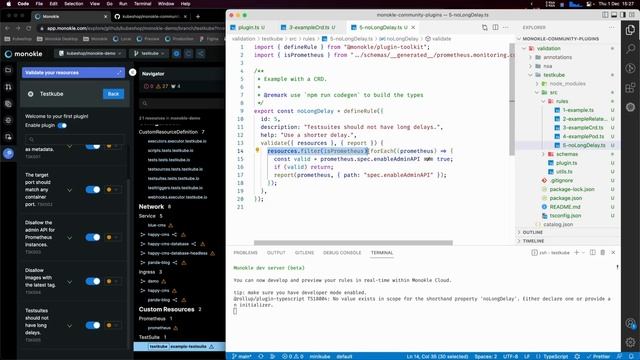Screen dimensions: 640x360
Task: Click the TypeScript language mode in status bar
Action: point(555,356)
